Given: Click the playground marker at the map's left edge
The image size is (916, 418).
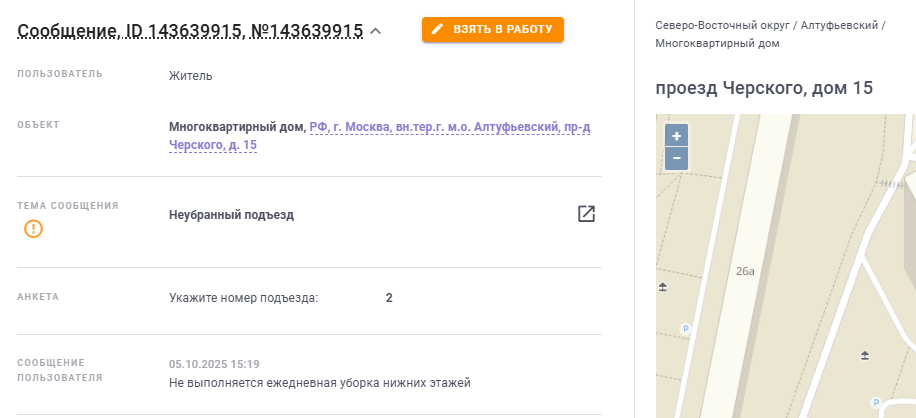Looking at the screenshot, I should click(x=662, y=288).
